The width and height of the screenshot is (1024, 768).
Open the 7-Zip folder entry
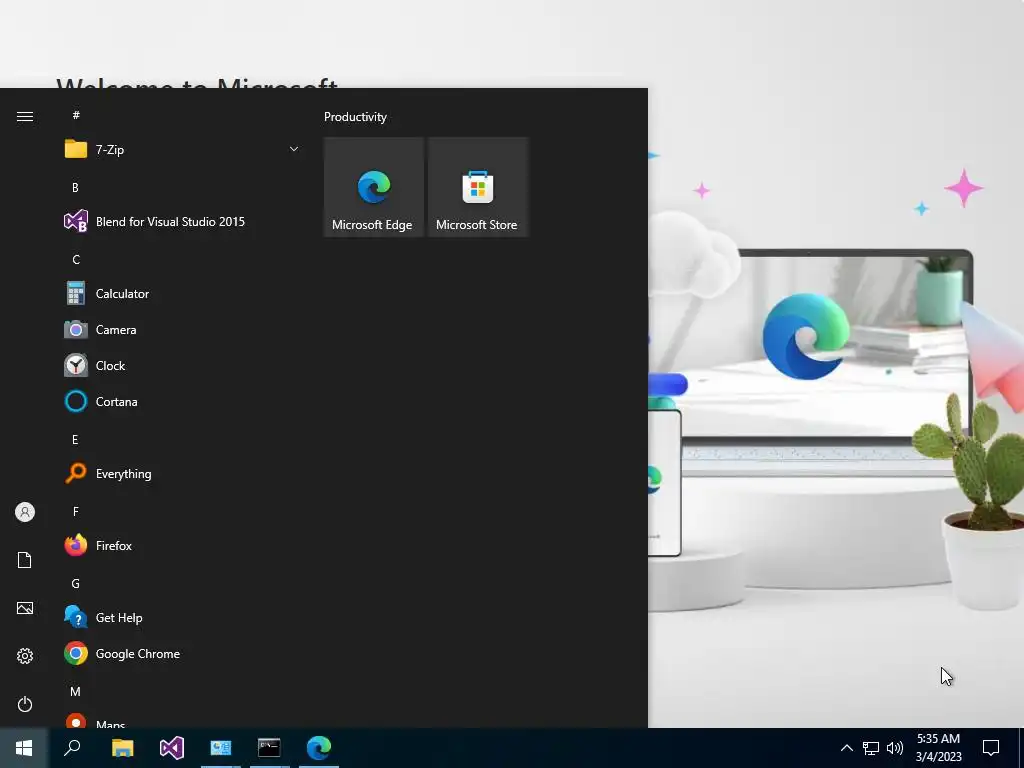coord(182,150)
